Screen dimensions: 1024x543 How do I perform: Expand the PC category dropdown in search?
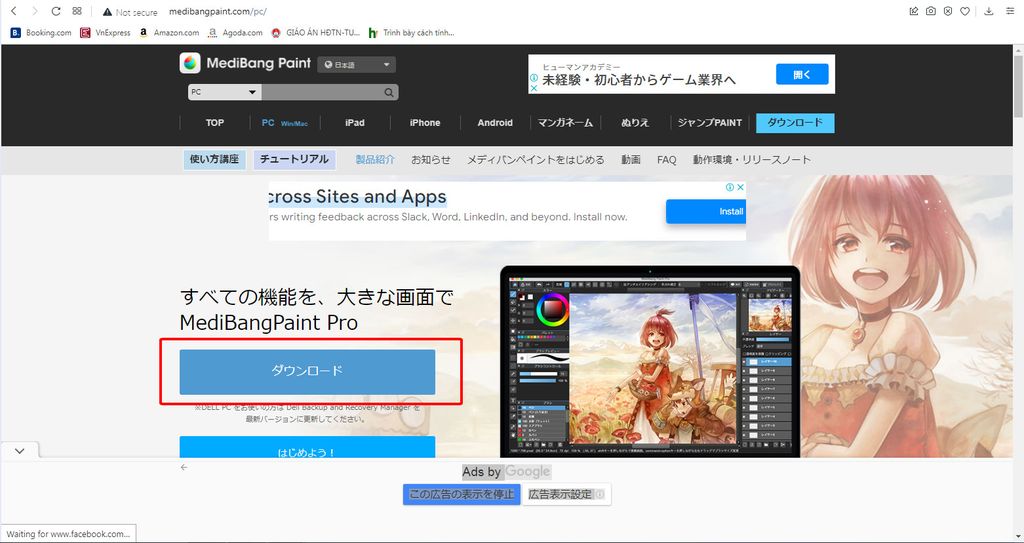coord(224,92)
